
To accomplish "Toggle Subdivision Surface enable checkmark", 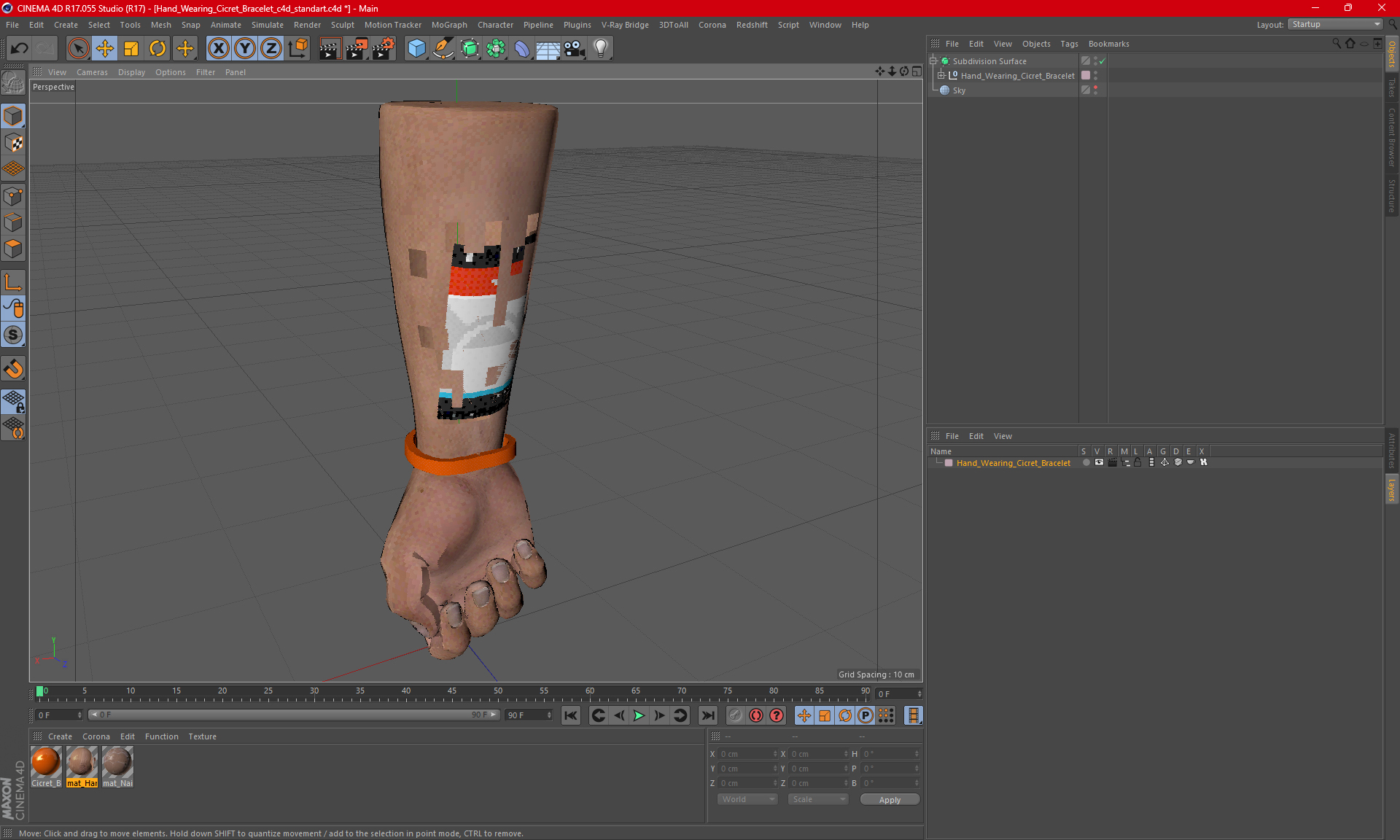I will [x=1102, y=61].
